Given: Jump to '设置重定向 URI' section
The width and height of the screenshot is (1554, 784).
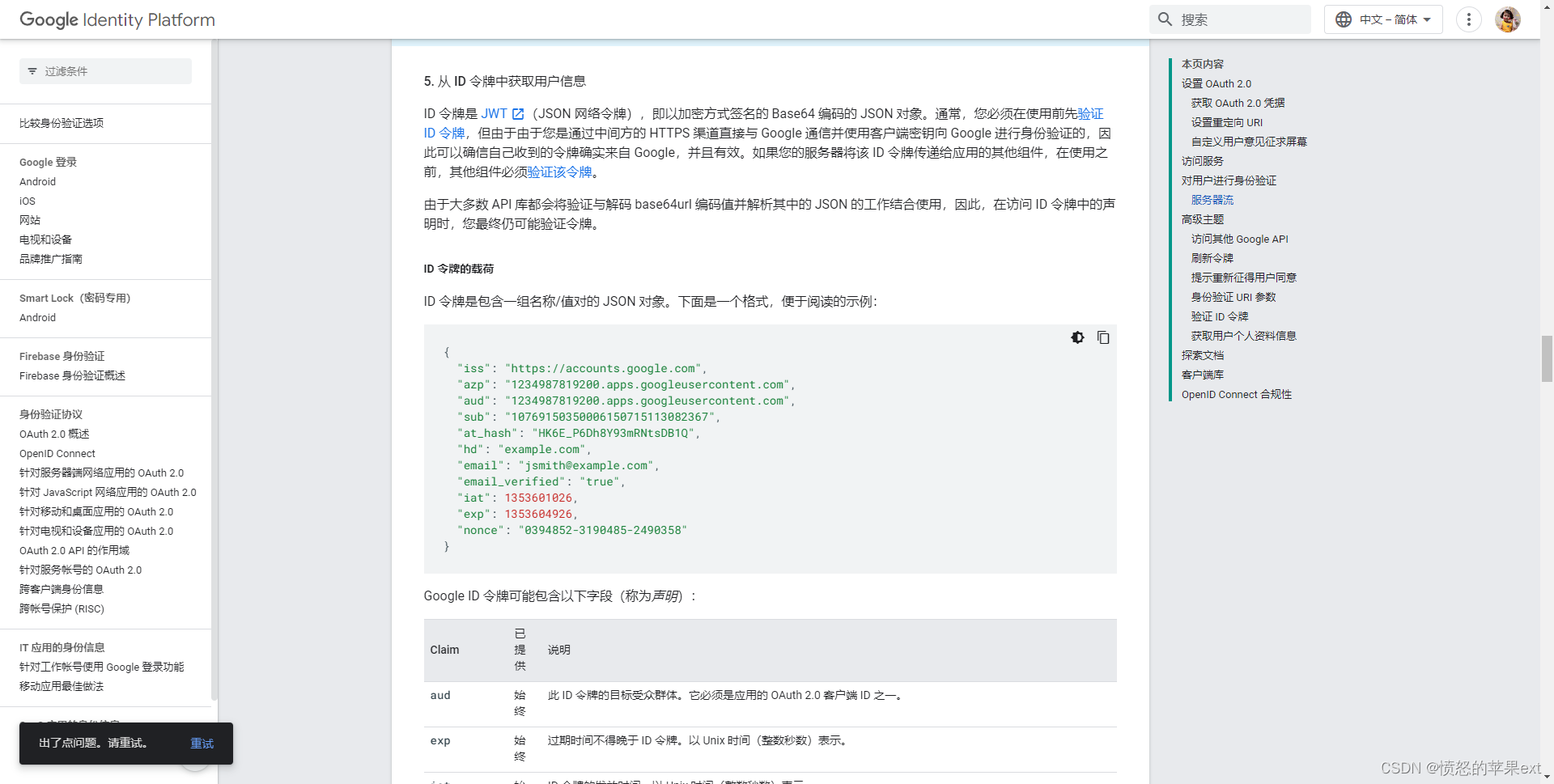Looking at the screenshot, I should [1226, 123].
